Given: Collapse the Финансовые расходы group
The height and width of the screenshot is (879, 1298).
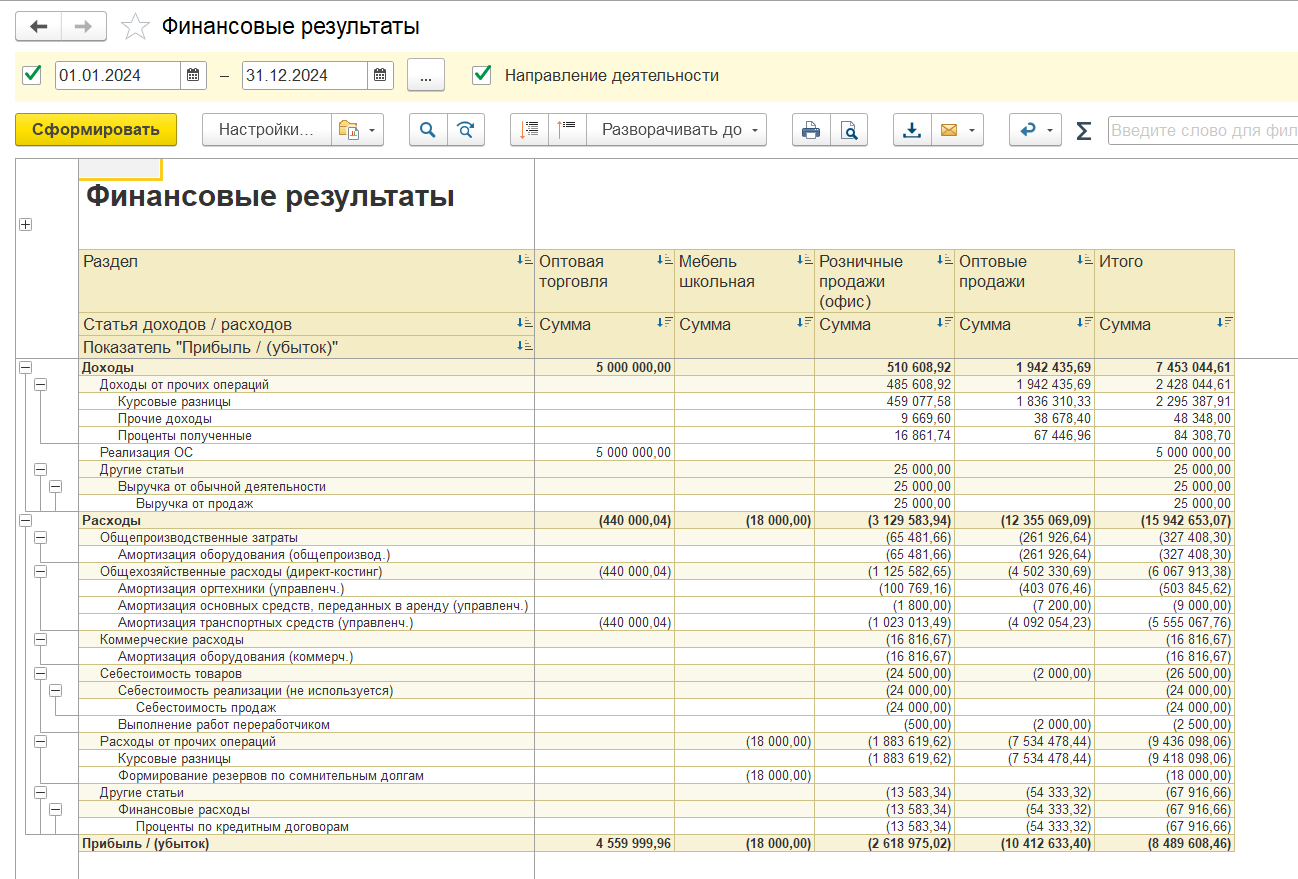Looking at the screenshot, I should pyautogui.click(x=55, y=810).
